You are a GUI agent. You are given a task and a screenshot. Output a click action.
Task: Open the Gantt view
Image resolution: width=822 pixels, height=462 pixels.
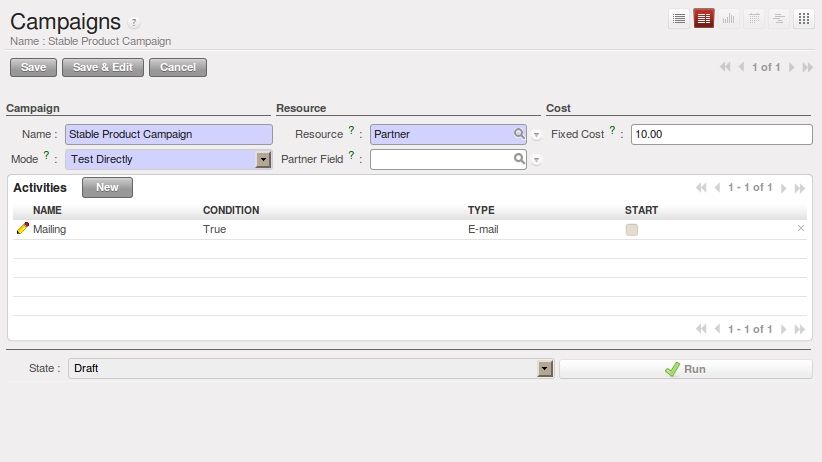777,18
